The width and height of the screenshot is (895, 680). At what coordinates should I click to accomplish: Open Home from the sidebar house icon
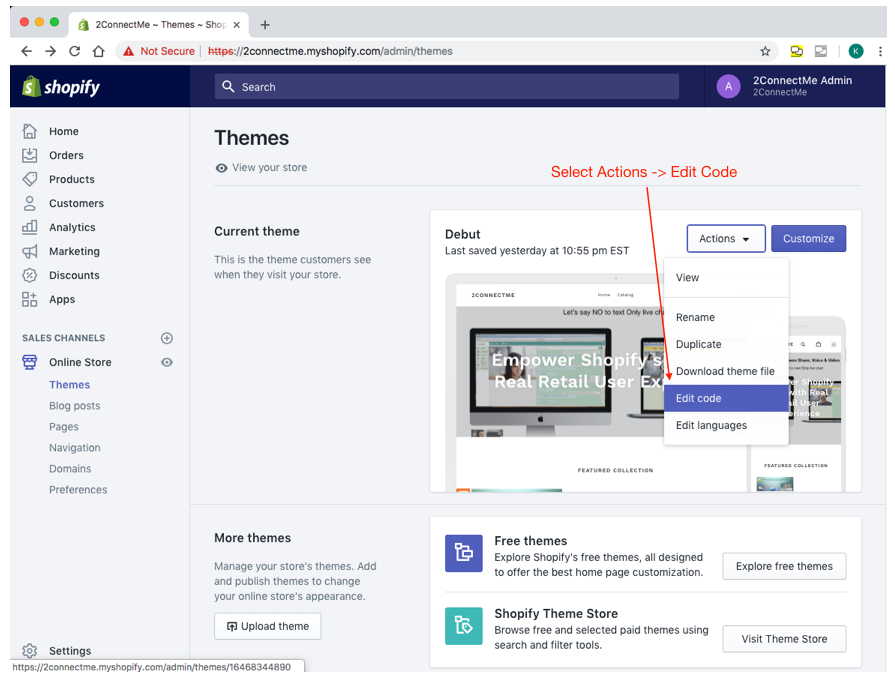point(30,131)
